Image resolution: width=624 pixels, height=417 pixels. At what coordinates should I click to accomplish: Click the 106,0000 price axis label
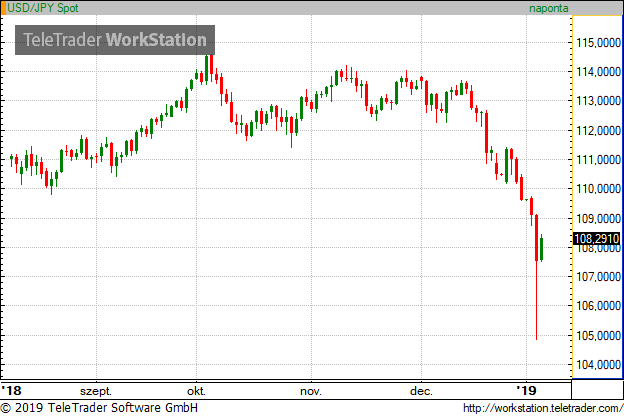point(599,306)
